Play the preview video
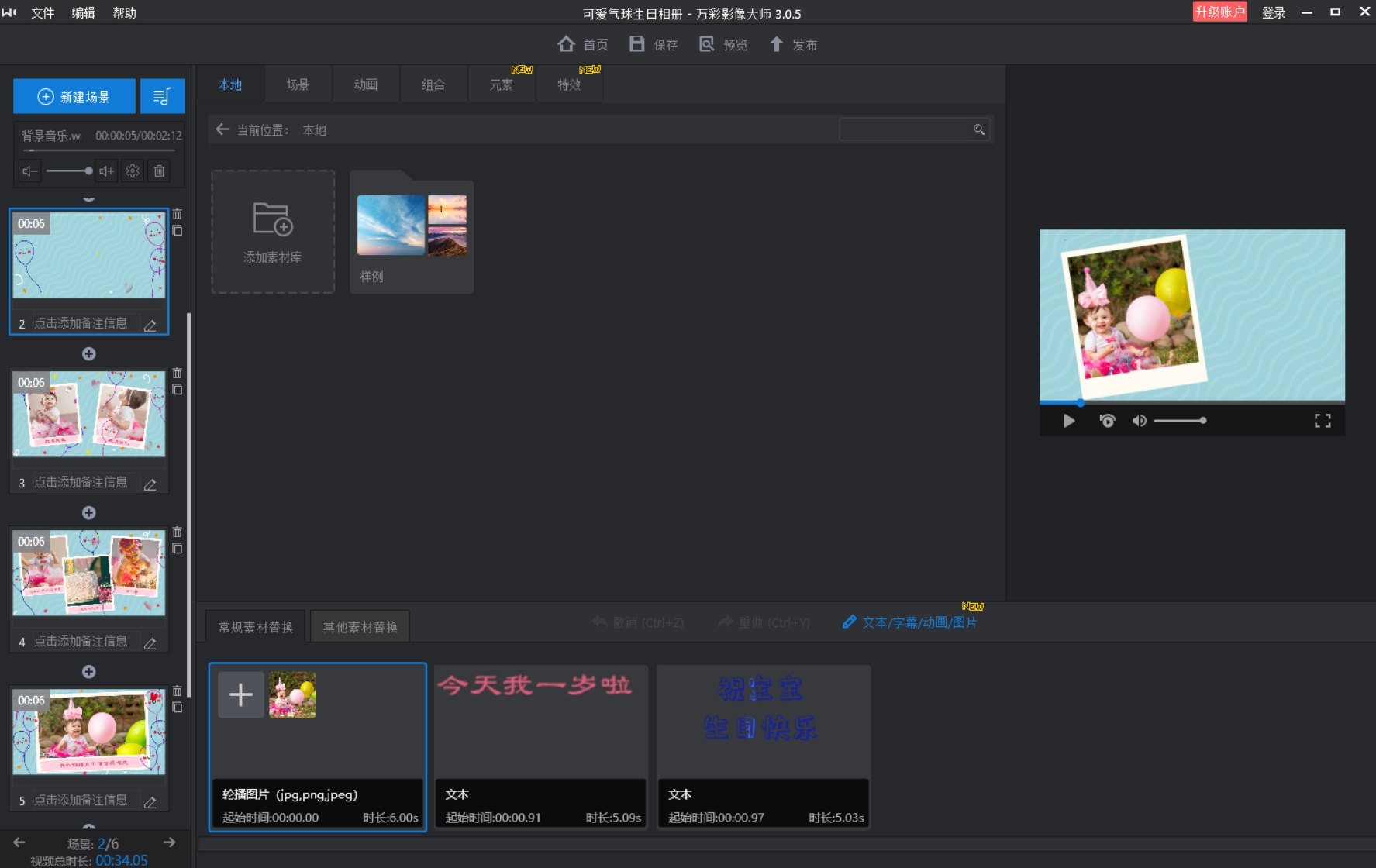This screenshot has height=868, width=1376. tap(1069, 421)
